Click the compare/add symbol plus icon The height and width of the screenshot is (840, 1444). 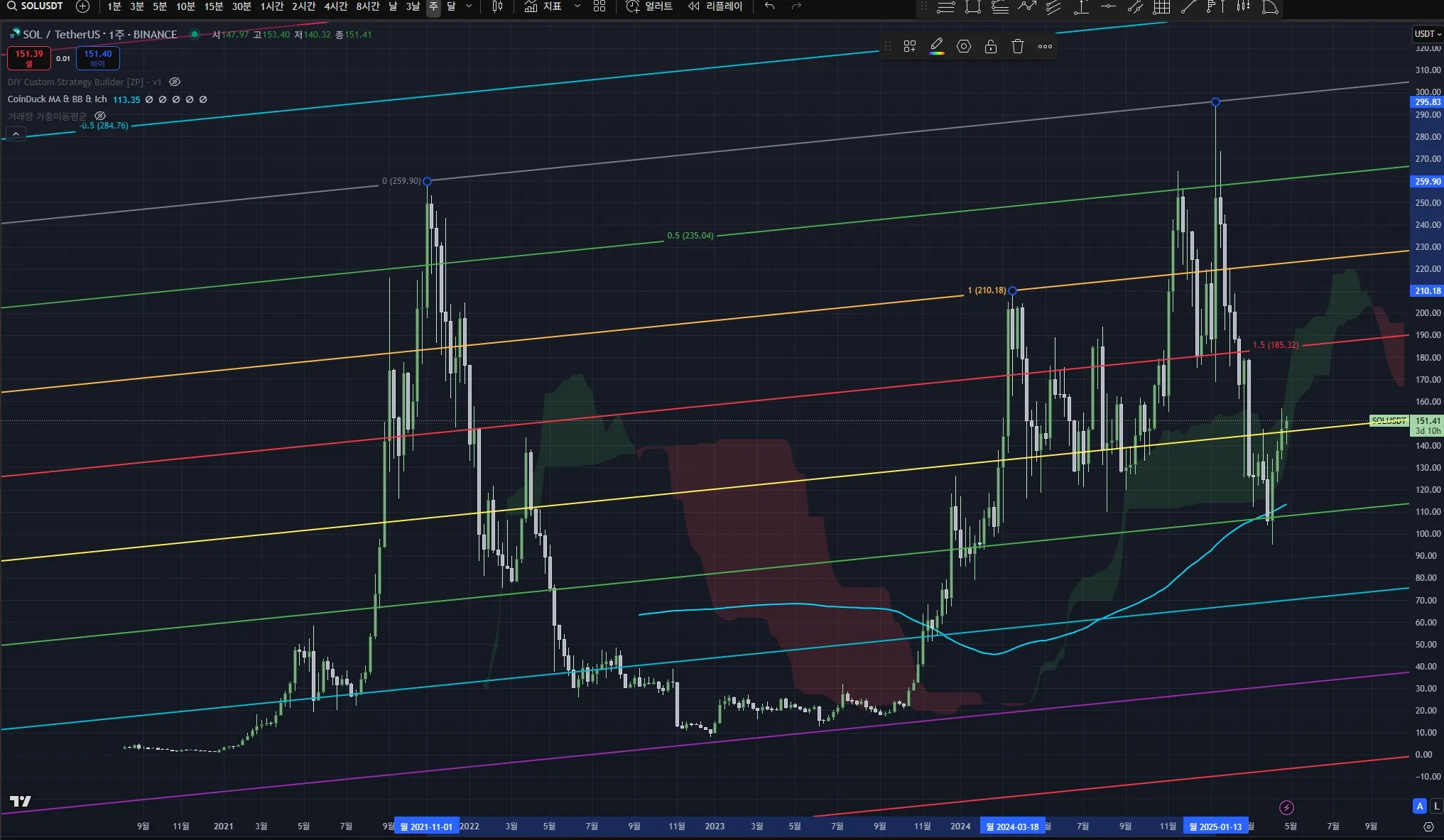82,6
